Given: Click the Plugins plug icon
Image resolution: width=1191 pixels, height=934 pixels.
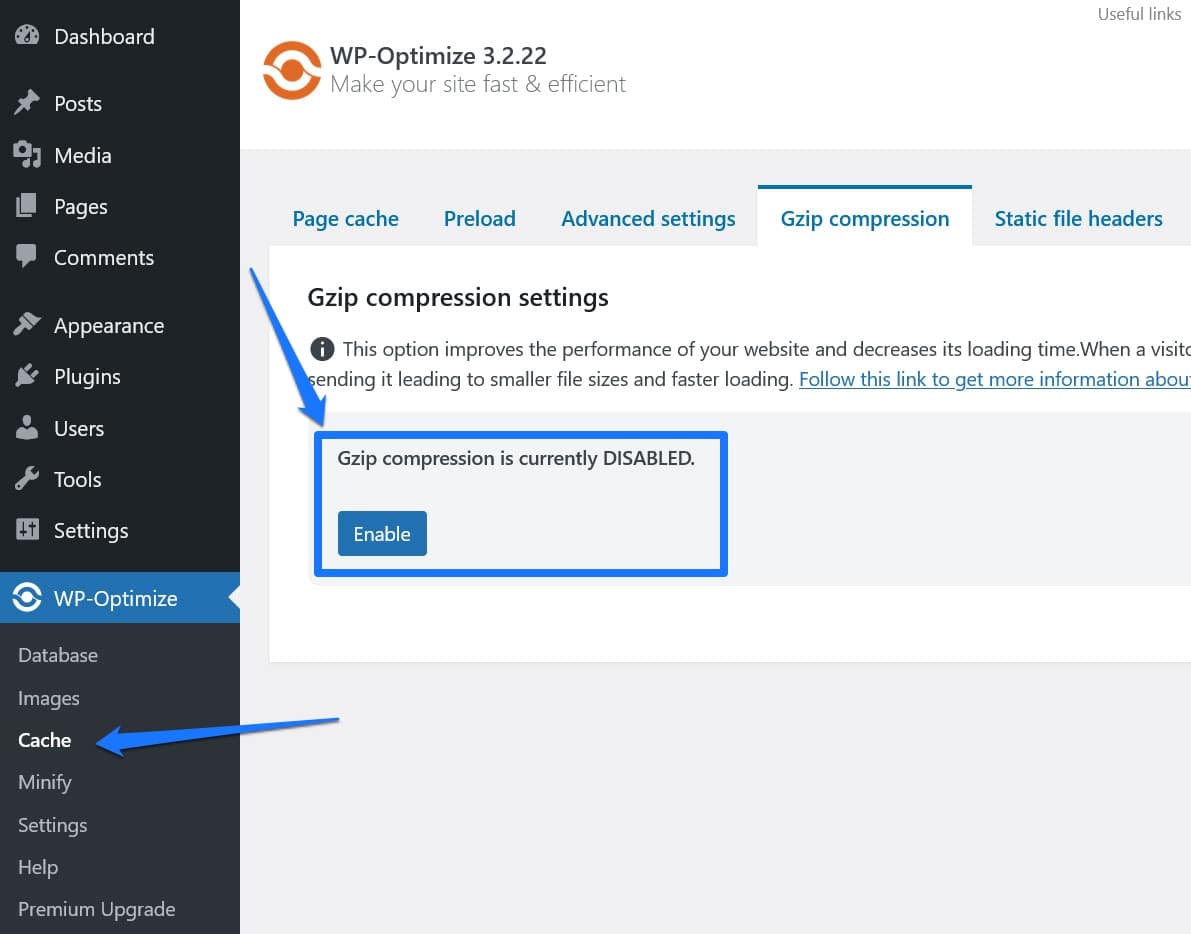Looking at the screenshot, I should (27, 376).
